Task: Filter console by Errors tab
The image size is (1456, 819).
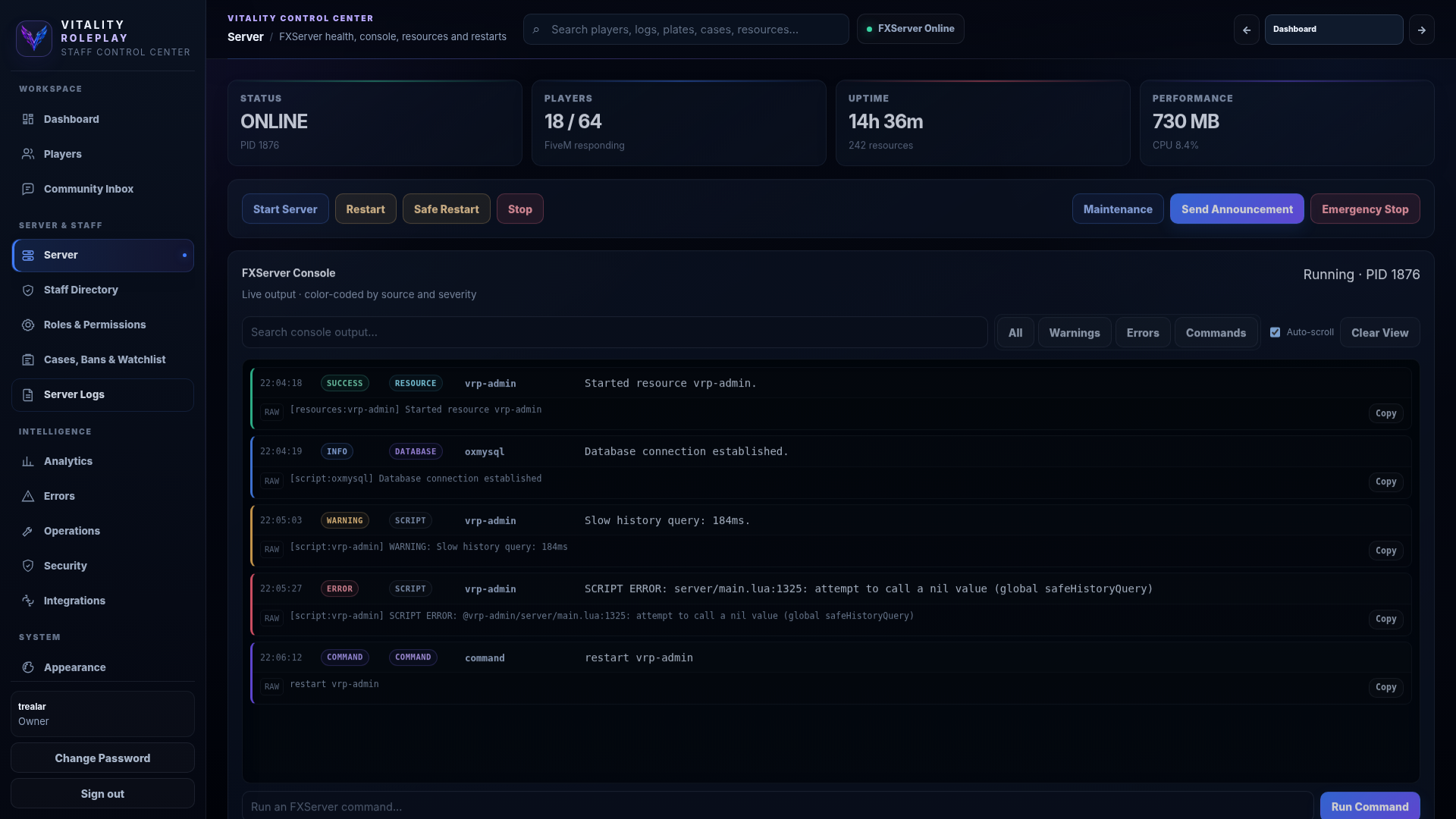Action: tap(1143, 333)
